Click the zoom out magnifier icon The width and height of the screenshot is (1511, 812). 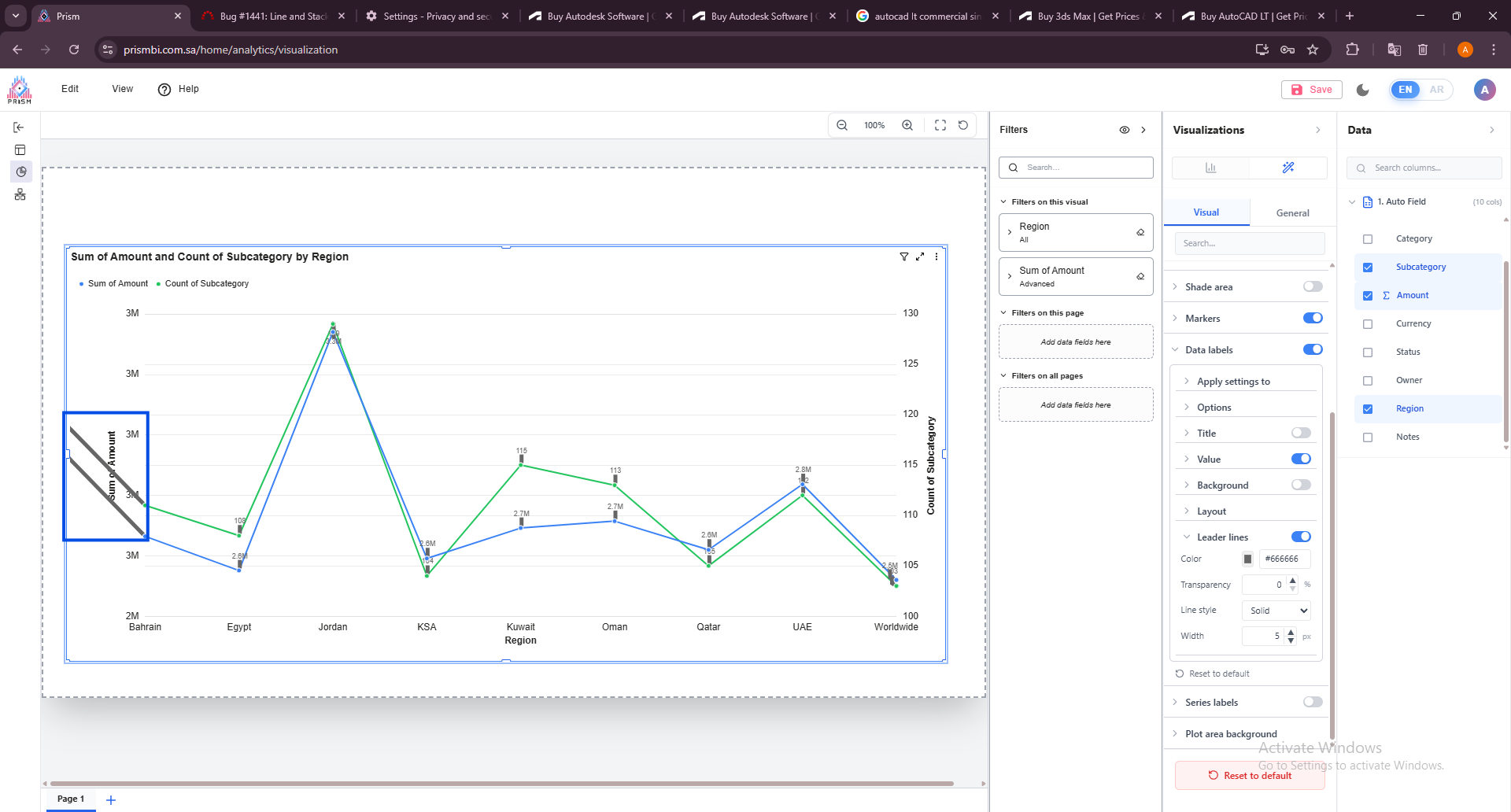(842, 125)
